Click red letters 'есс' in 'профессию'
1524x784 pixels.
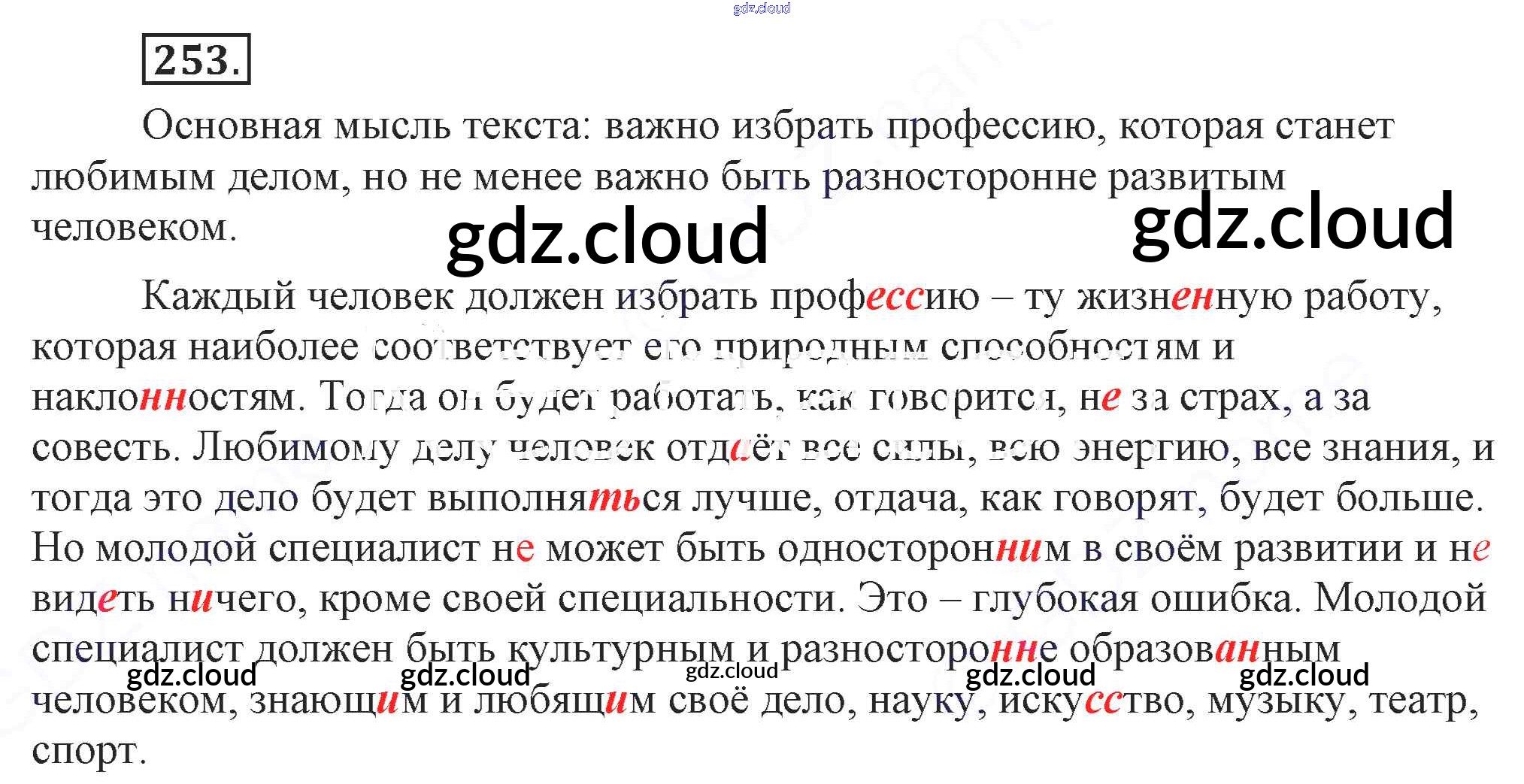pos(894,298)
